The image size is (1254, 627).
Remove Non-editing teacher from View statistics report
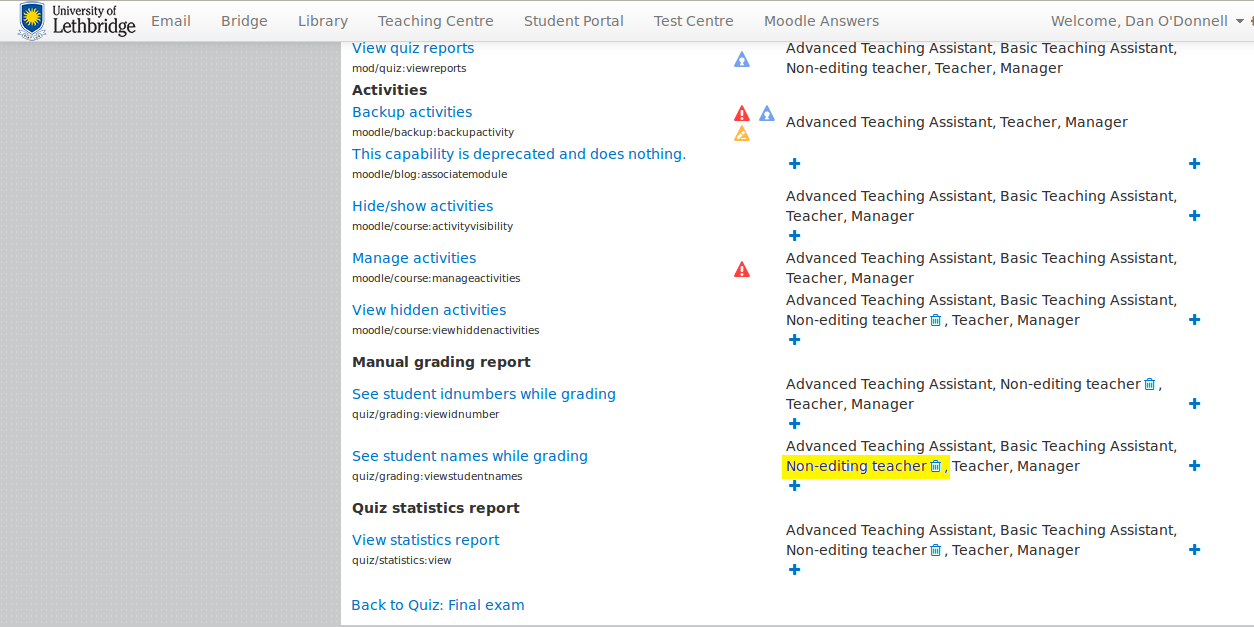pyautogui.click(x=936, y=550)
